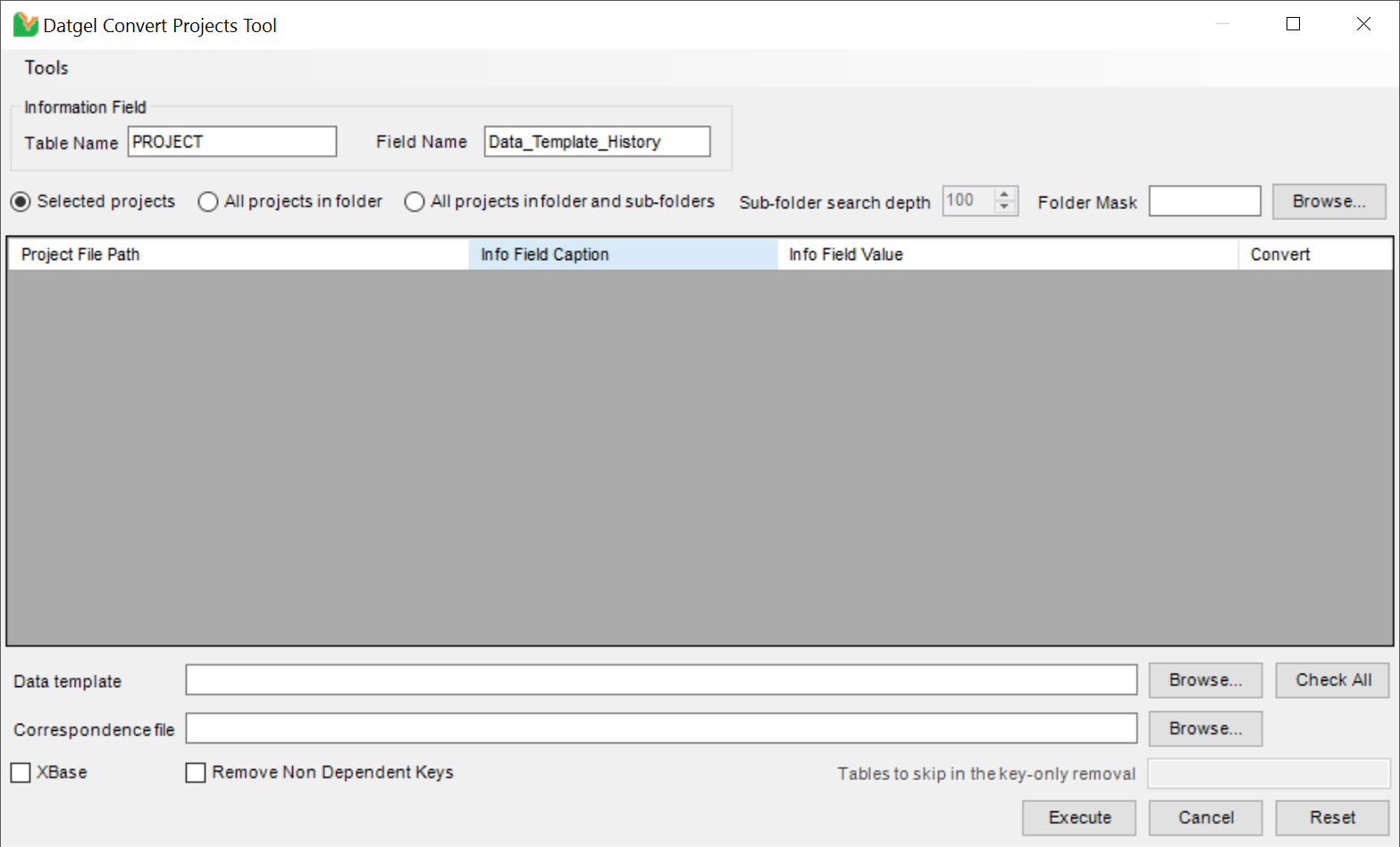Focus the Folder Mask input field
Screen dimensions: 1400x847
tap(1204, 202)
